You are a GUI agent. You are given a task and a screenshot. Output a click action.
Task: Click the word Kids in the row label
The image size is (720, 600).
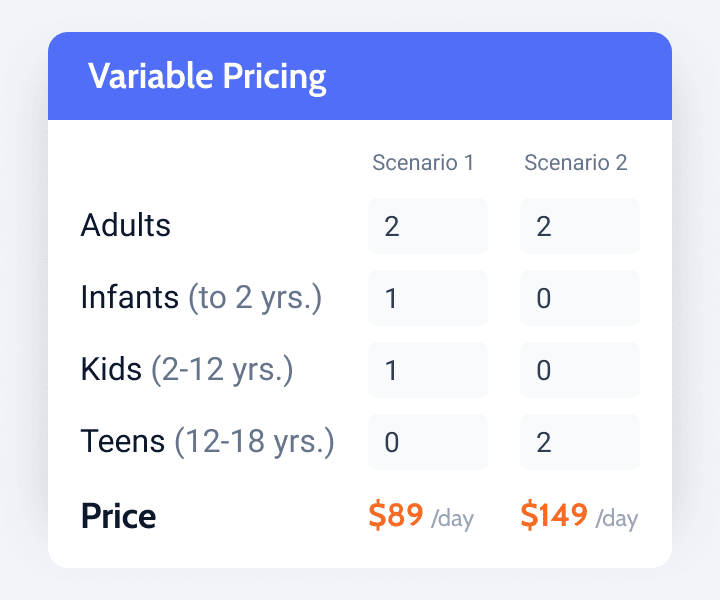[x=111, y=370]
